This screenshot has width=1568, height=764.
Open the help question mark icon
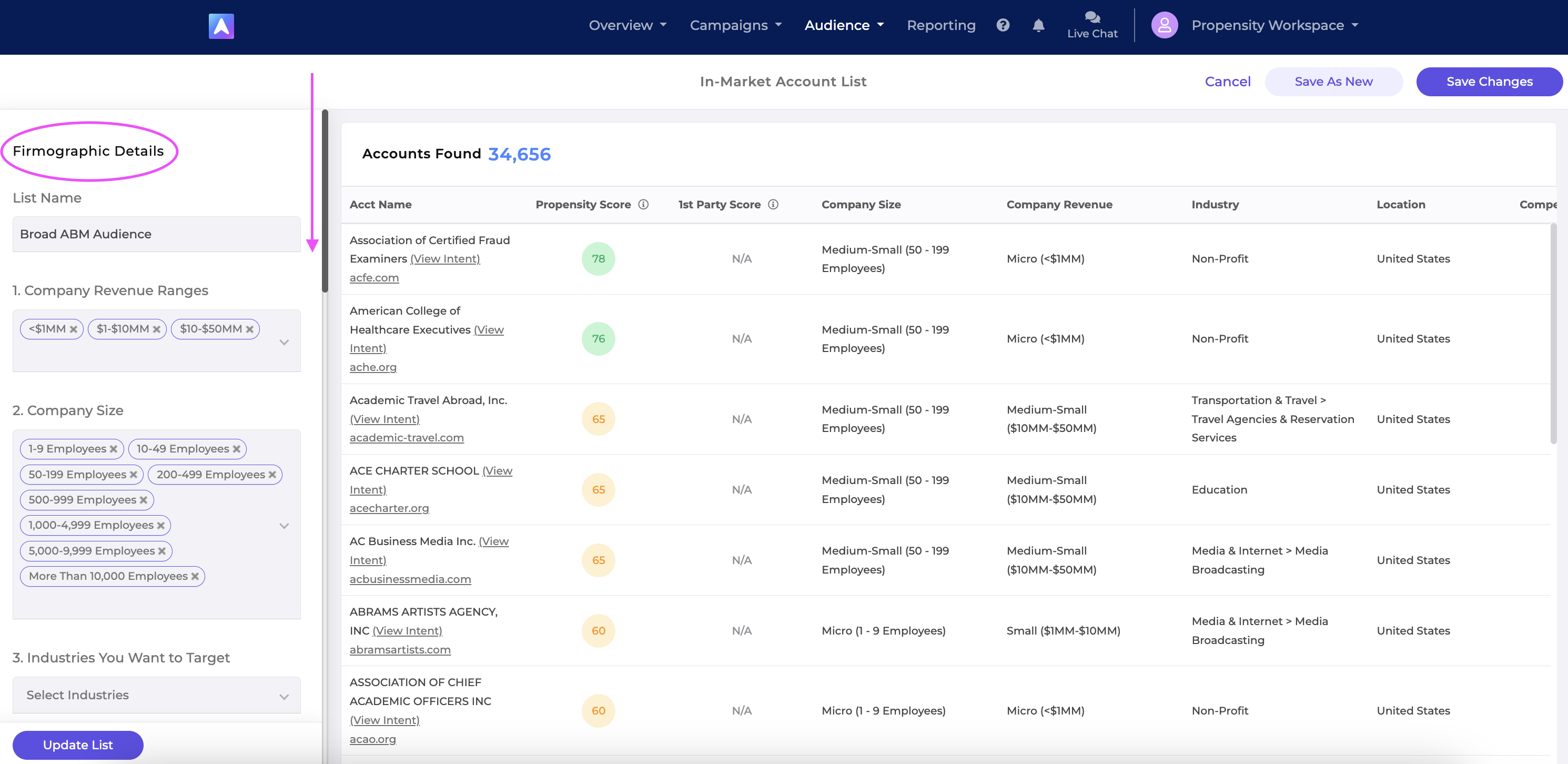(1003, 25)
